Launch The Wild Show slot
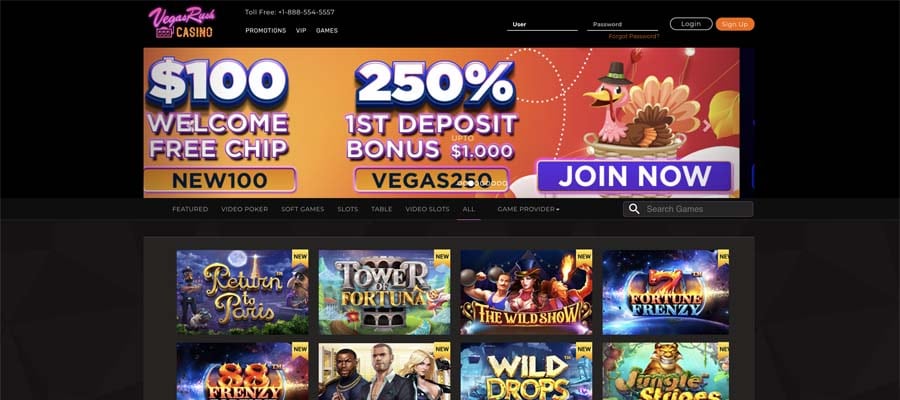 [x=526, y=292]
